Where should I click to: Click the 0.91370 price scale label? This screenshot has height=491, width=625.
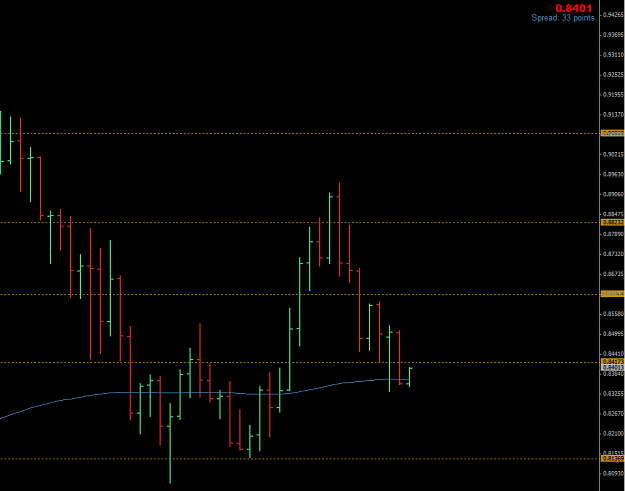613,114
